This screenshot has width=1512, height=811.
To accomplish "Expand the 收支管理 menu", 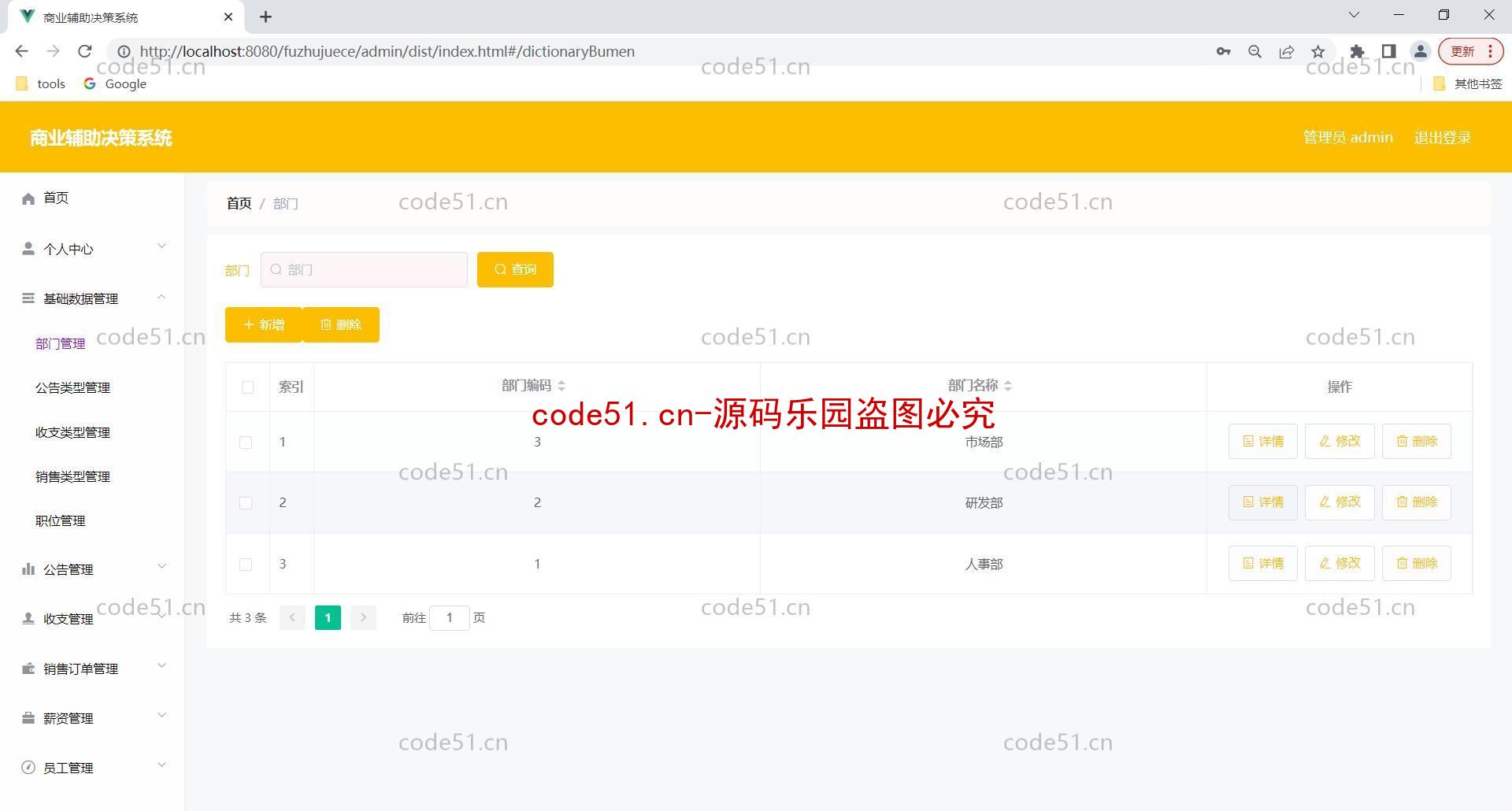I will [161, 616].
